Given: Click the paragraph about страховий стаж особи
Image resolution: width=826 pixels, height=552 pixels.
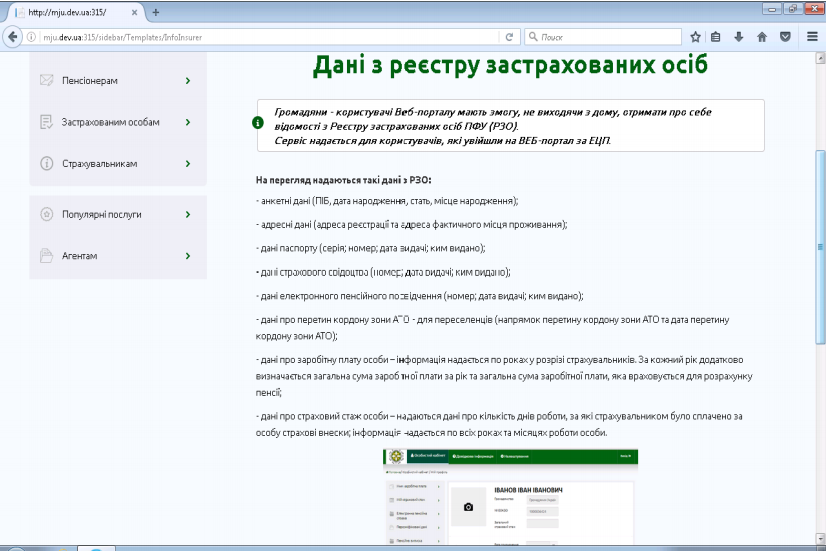Looking at the screenshot, I should tap(499, 425).
